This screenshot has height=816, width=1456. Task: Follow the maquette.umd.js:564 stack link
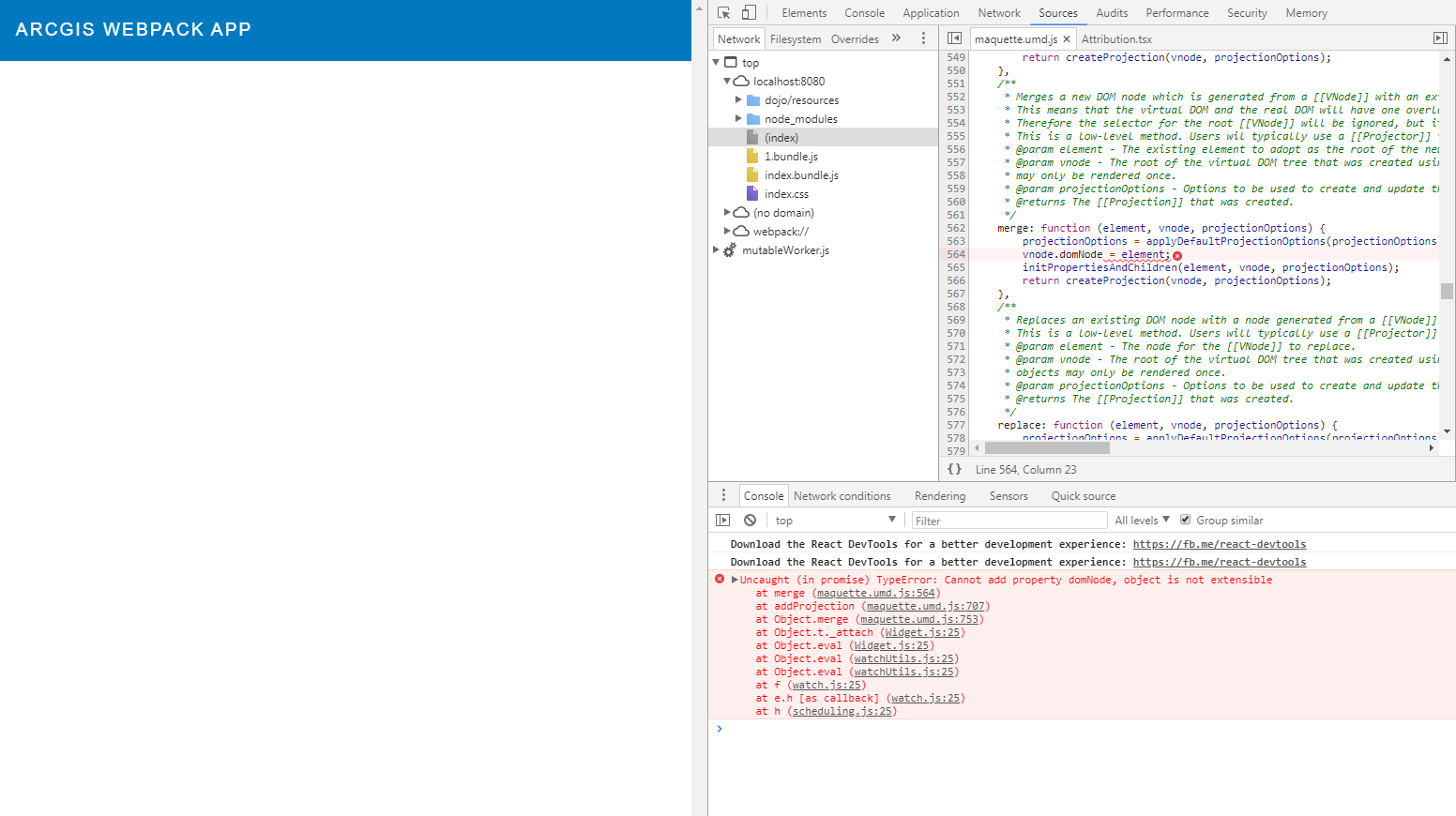876,593
